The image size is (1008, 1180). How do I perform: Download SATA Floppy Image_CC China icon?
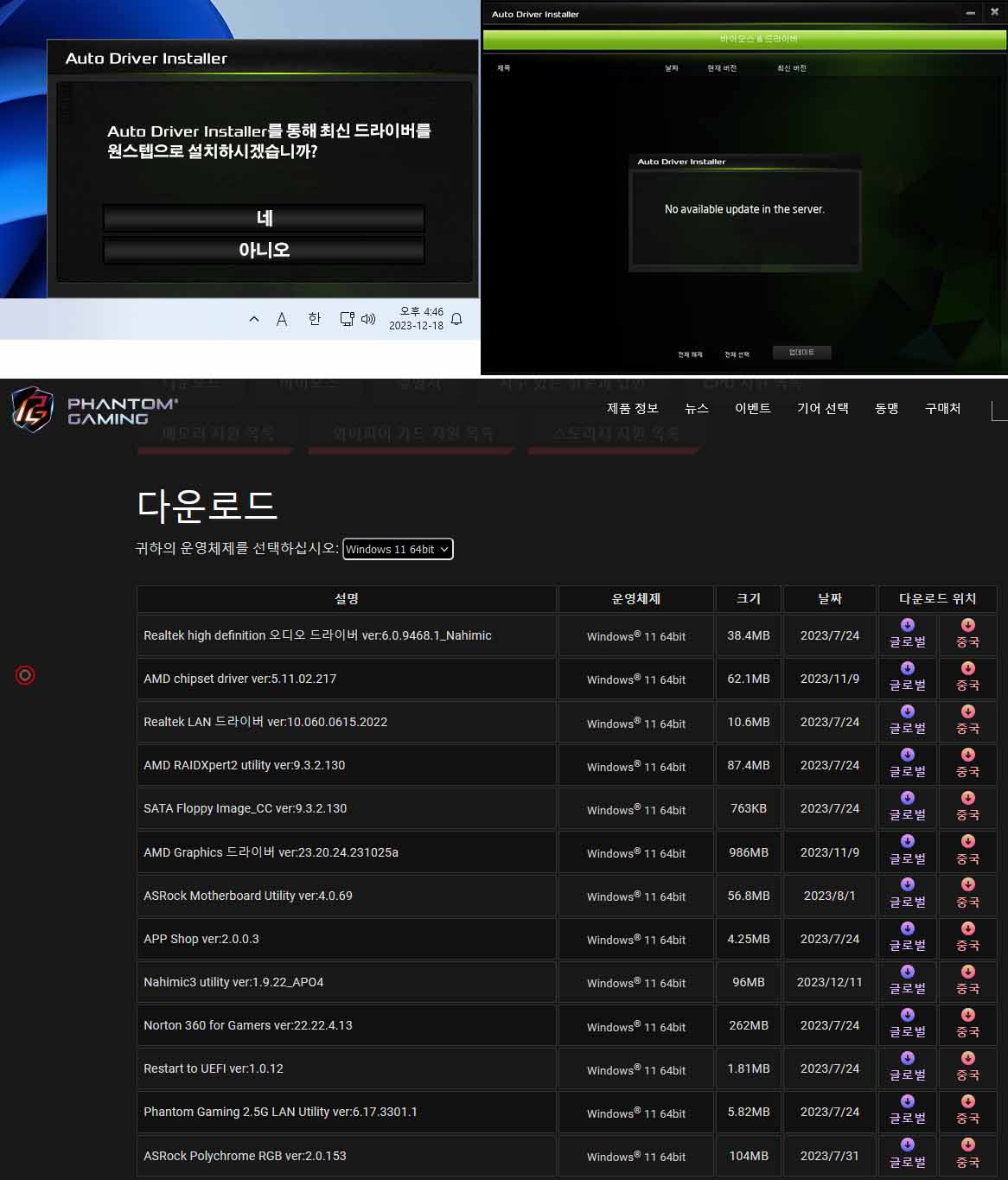pos(967,798)
